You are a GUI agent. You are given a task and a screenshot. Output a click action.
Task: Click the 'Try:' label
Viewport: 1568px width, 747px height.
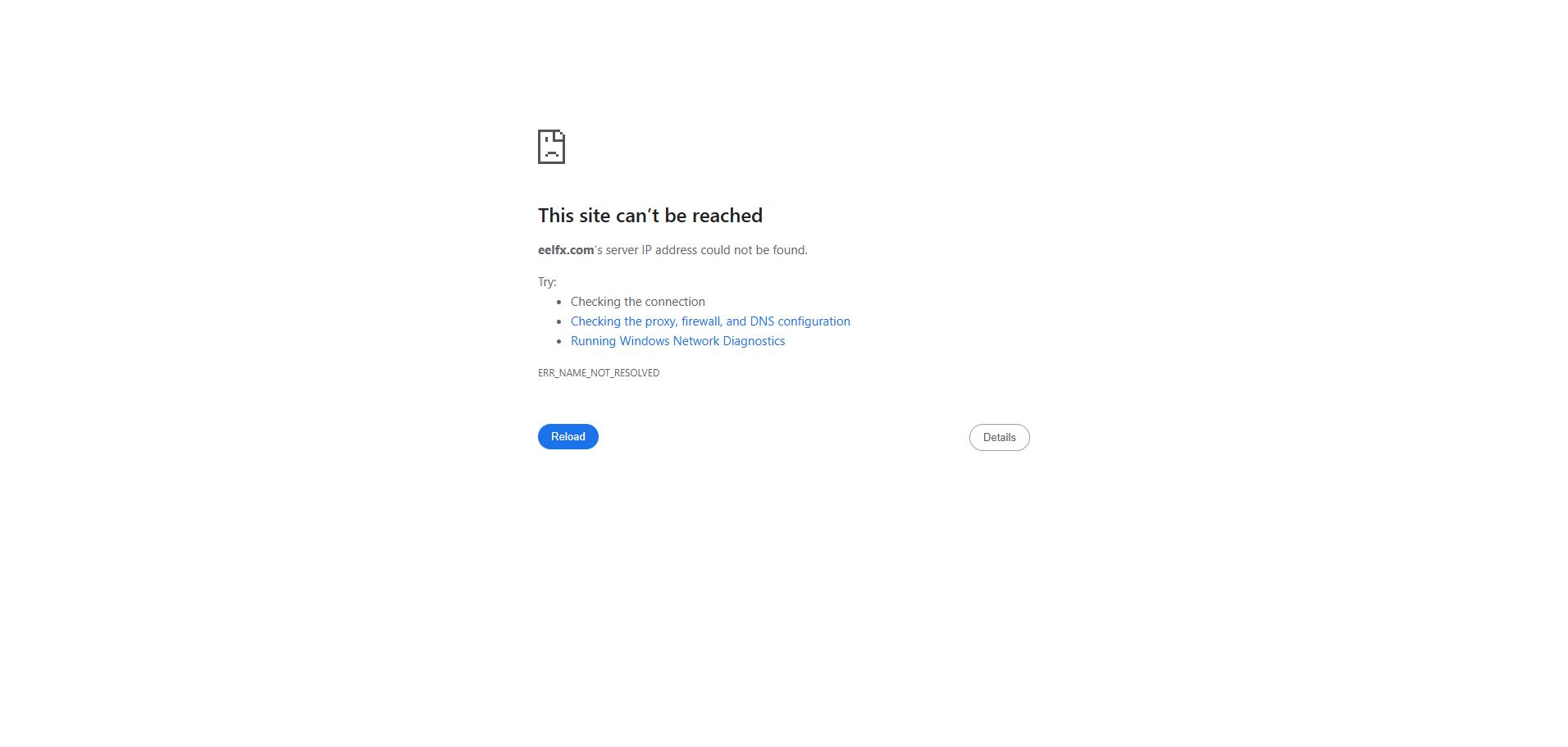tap(547, 282)
